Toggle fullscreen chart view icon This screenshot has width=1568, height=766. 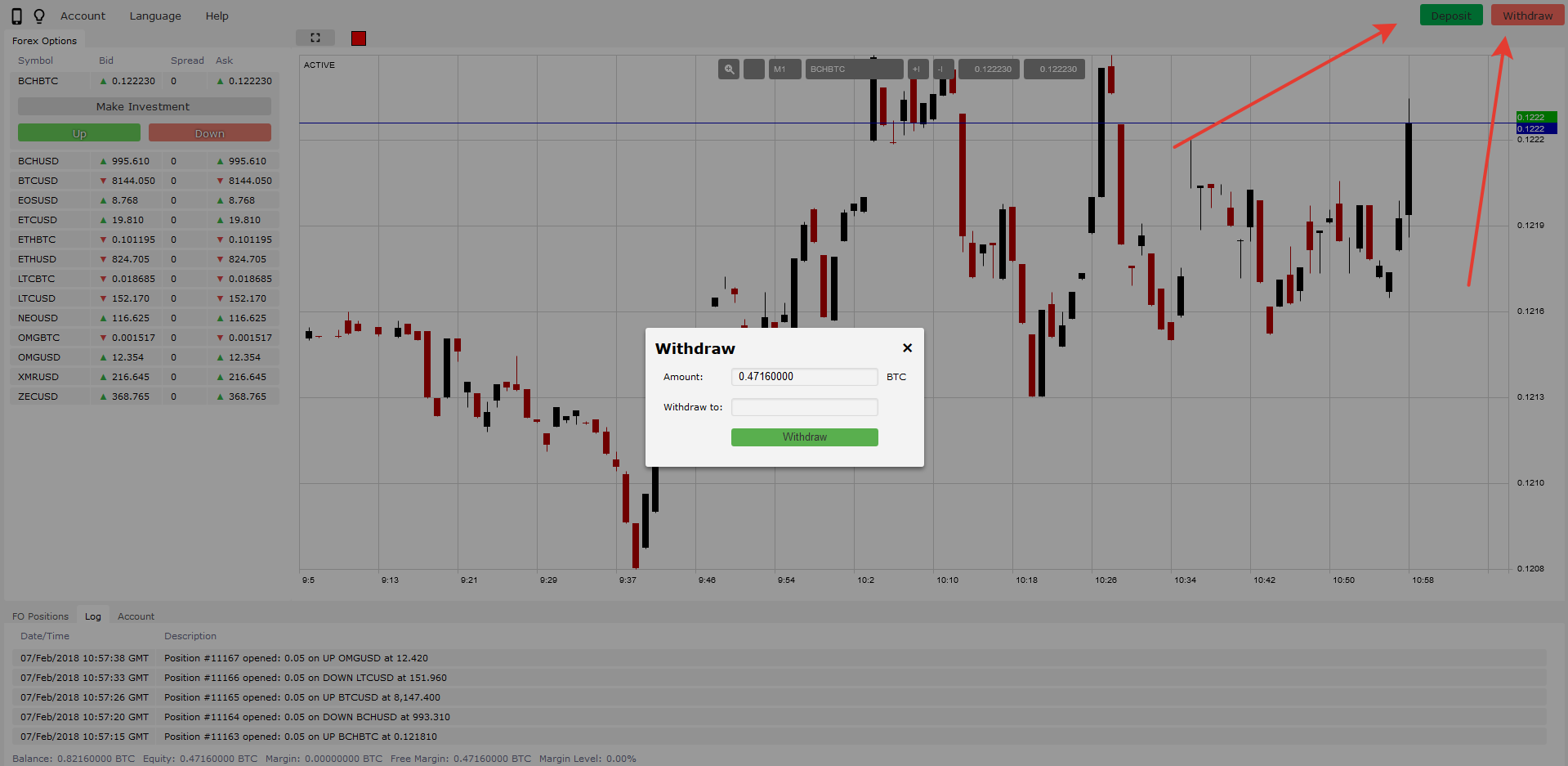[315, 38]
